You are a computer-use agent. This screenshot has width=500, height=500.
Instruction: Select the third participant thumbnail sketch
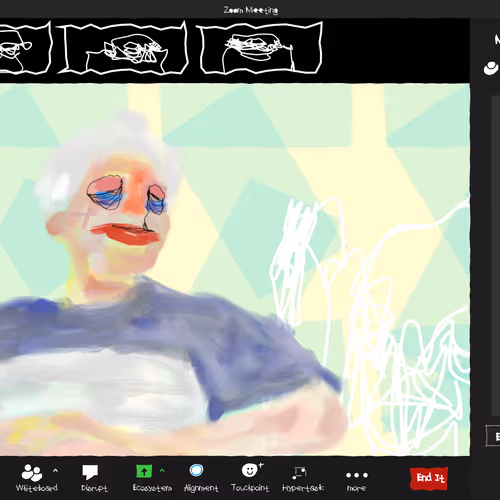261,48
